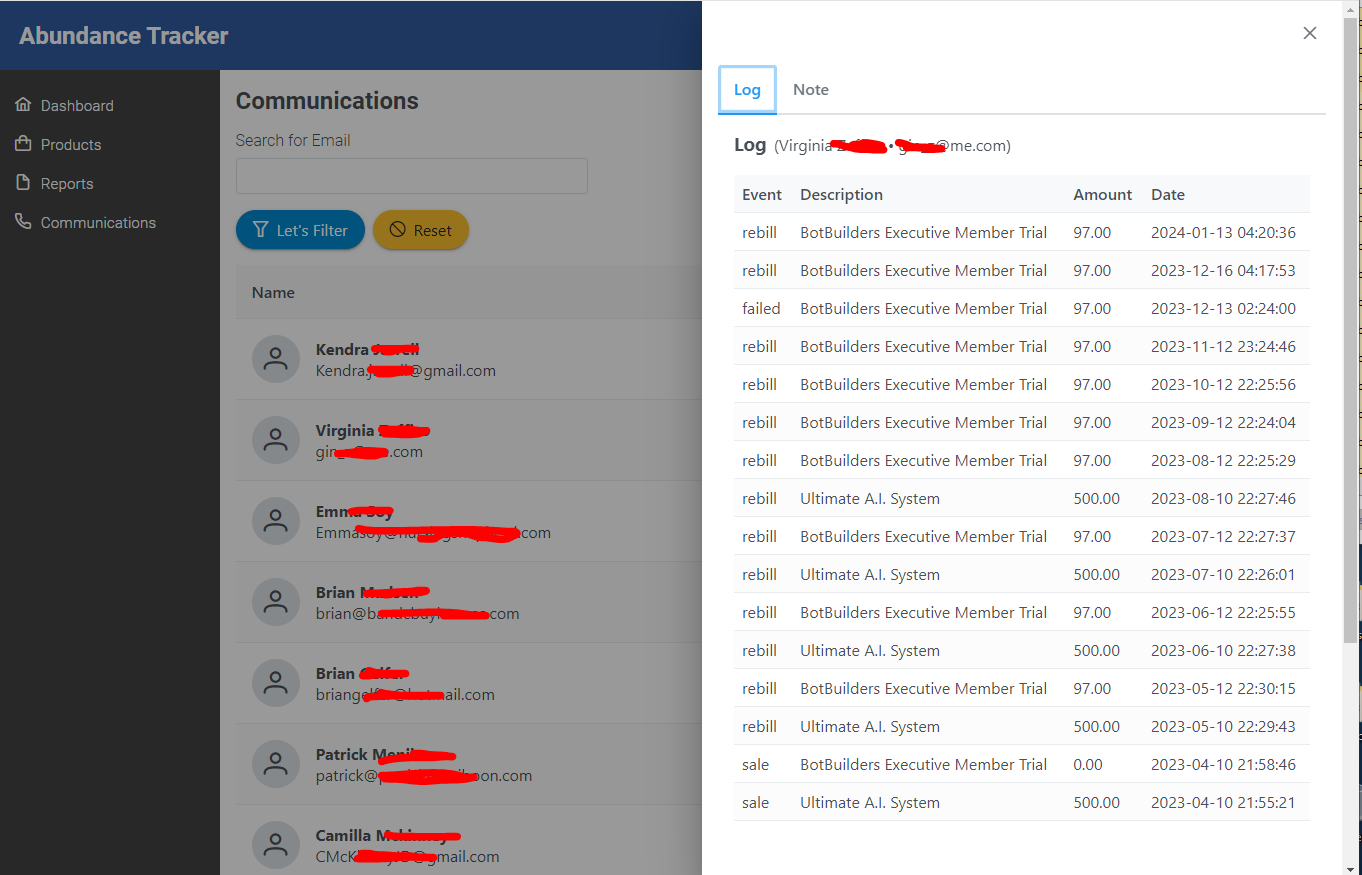Click the Abundance Tracker app title

124,36
